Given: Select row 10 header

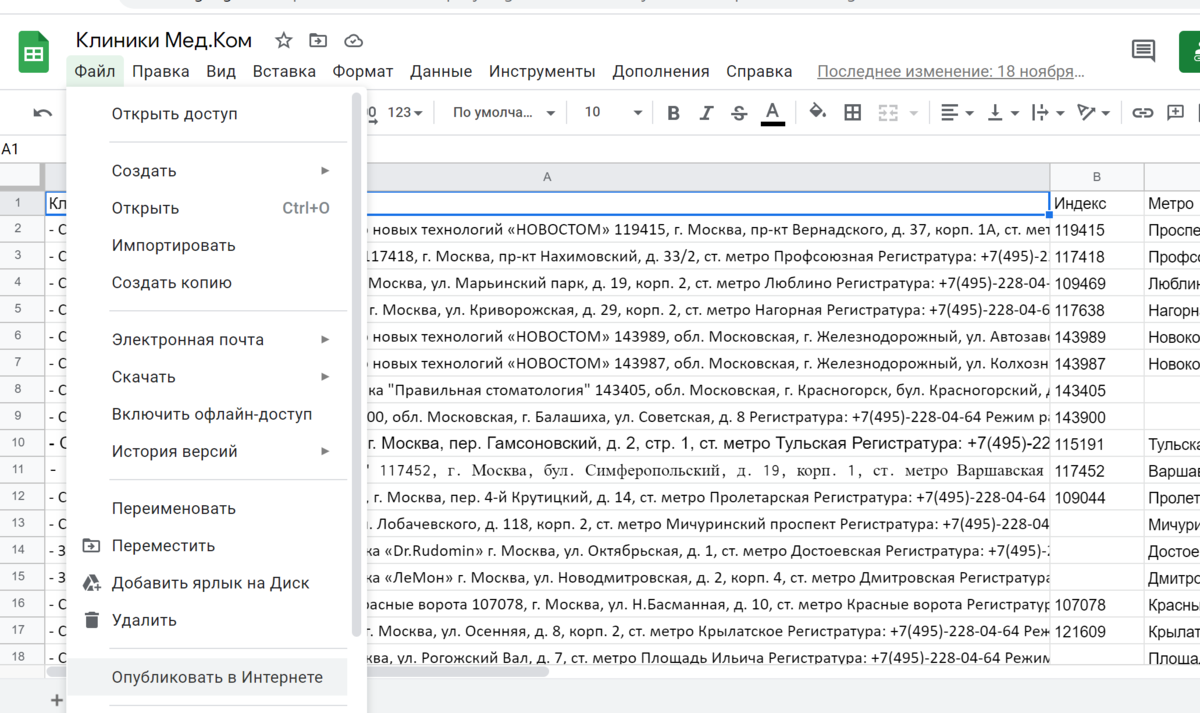Looking at the screenshot, I should (22, 443).
